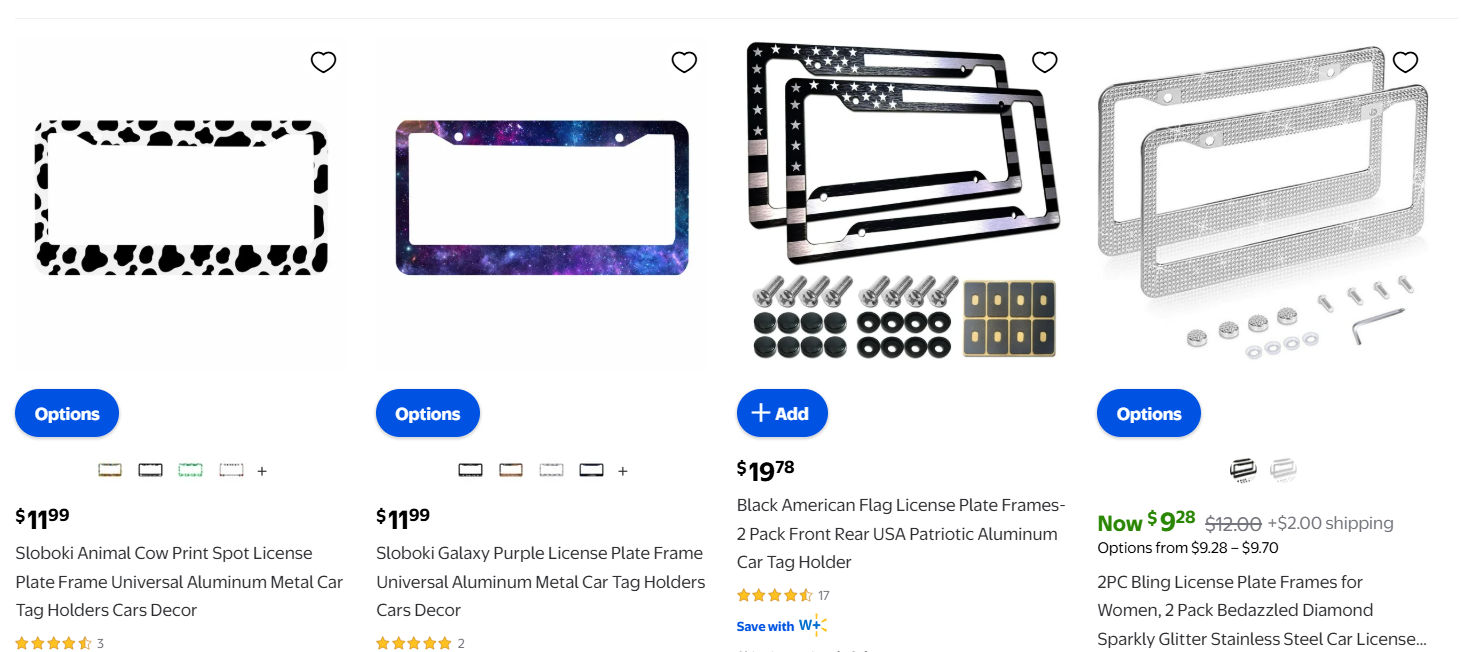Viewport: 1461px width, 652px height.
Task: Select the black bling frame variant swatch
Action: point(1243,470)
